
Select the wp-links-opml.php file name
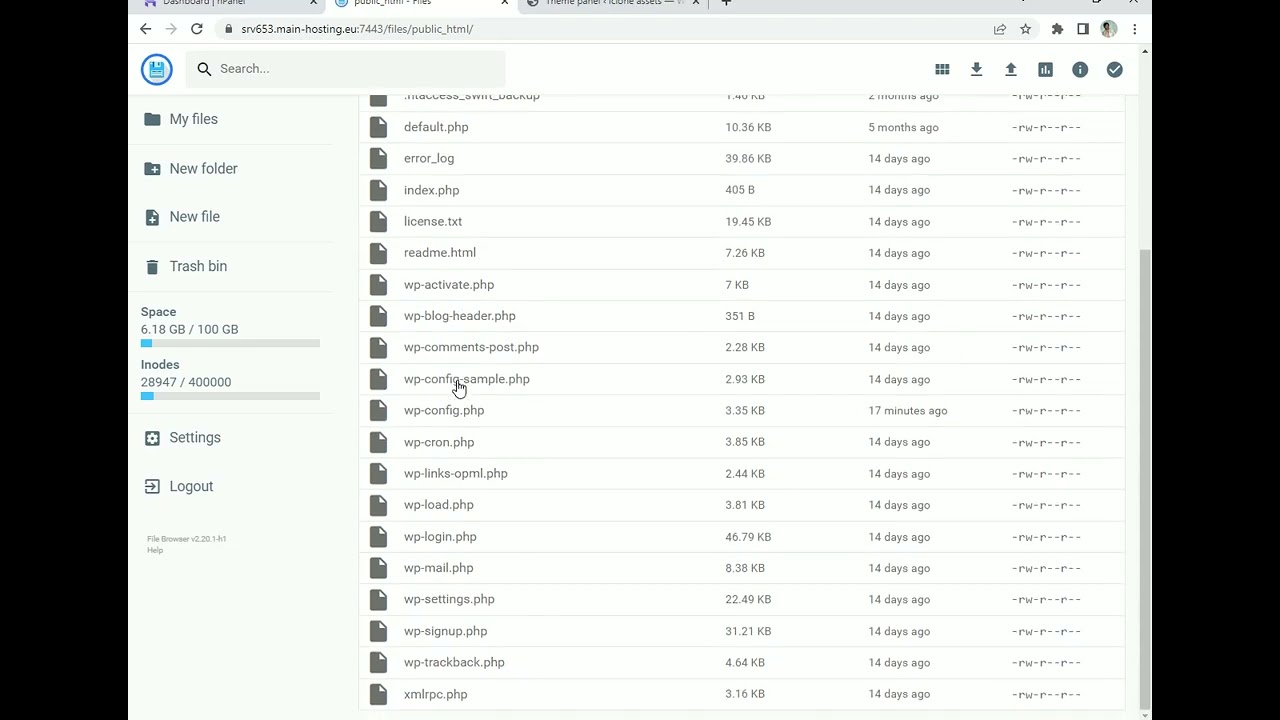(456, 473)
